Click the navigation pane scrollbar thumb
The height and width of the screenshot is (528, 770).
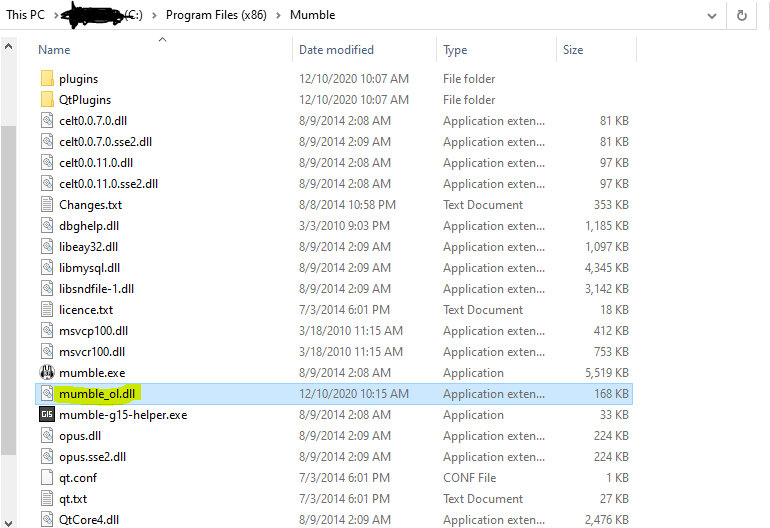tap(8, 290)
